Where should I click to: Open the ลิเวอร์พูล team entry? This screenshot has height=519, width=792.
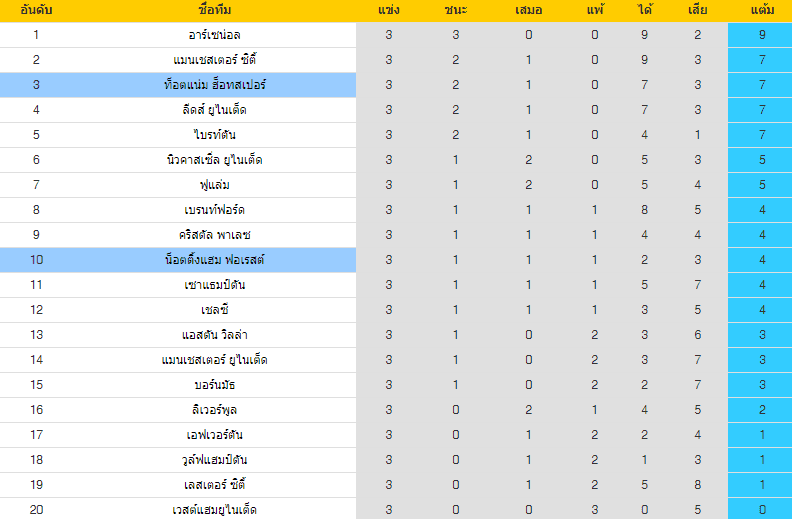(215, 410)
